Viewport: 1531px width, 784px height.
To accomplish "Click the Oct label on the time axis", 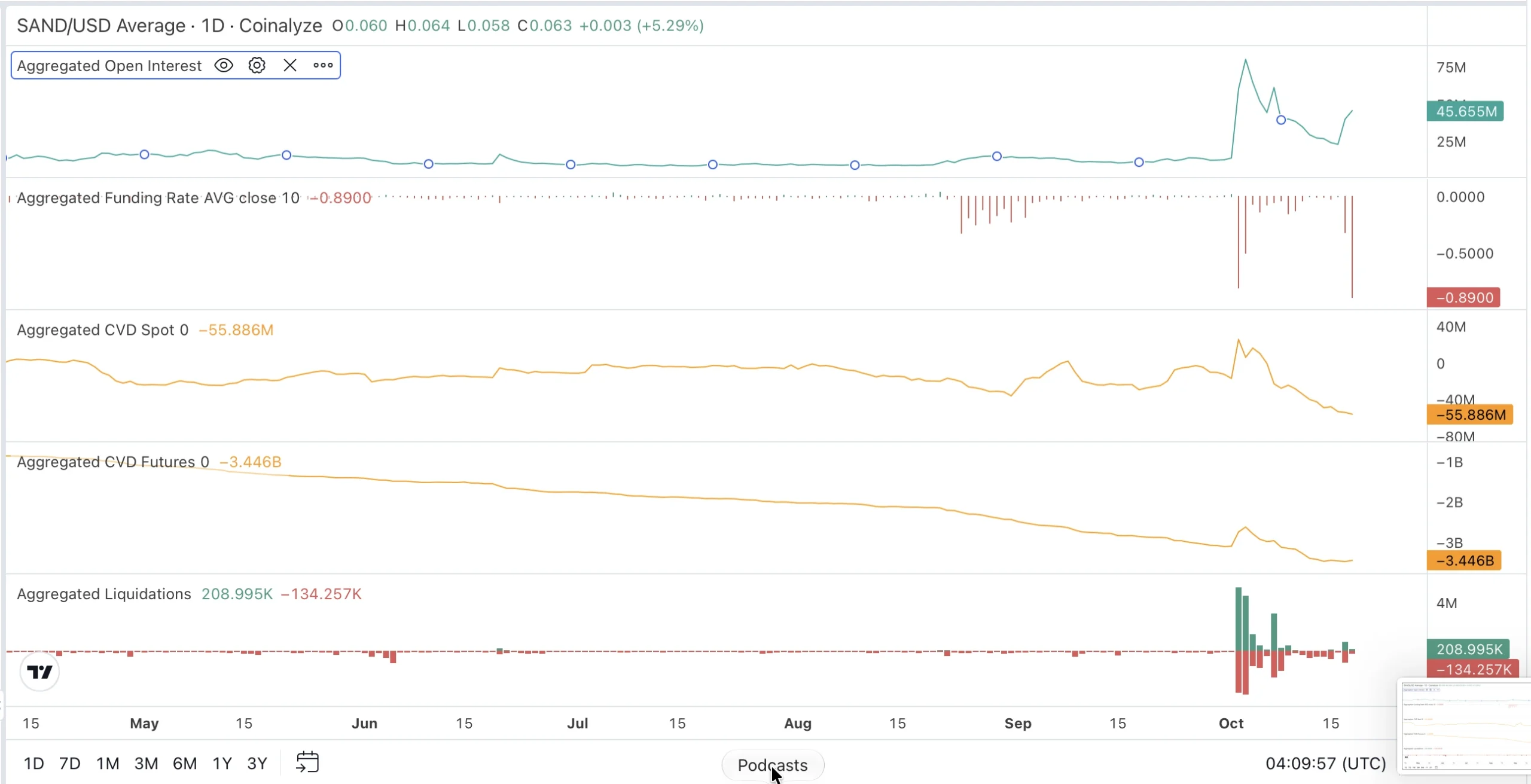I will 1231,724.
